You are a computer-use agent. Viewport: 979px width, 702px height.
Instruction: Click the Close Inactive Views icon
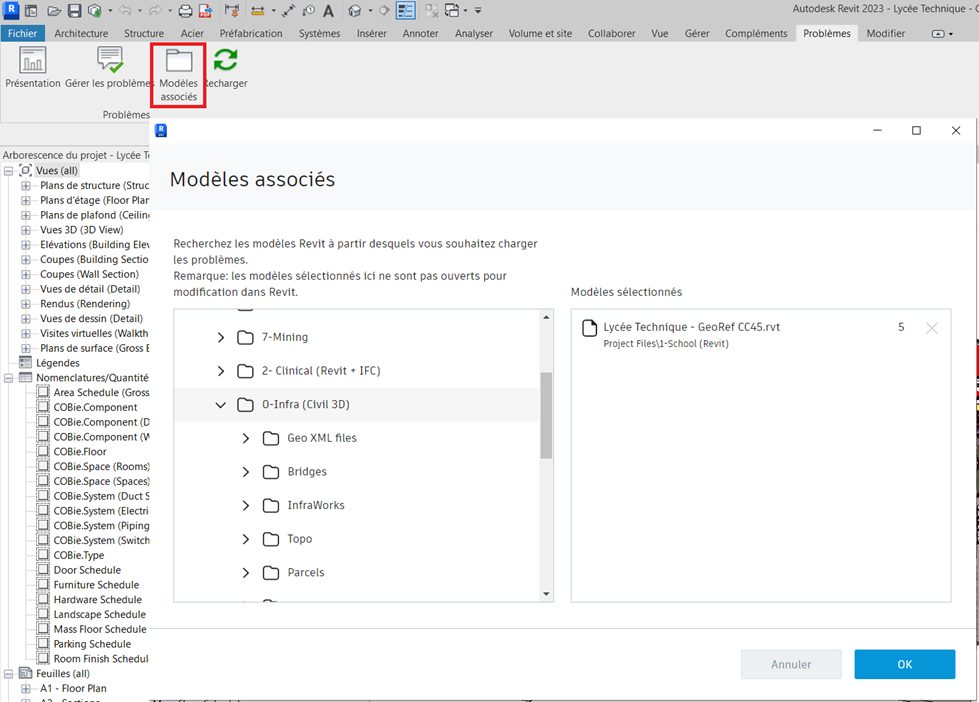431,11
